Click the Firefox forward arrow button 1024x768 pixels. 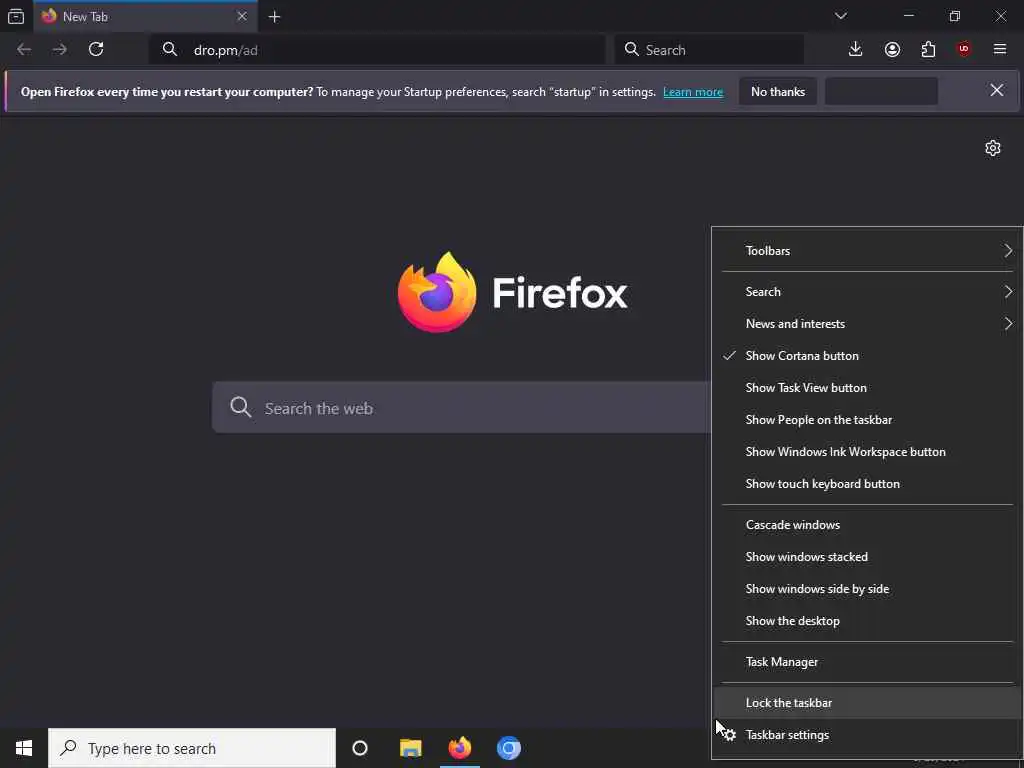59,50
